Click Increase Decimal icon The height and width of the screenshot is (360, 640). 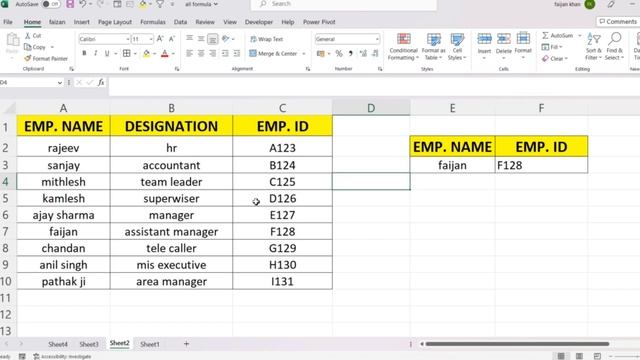[363, 53]
